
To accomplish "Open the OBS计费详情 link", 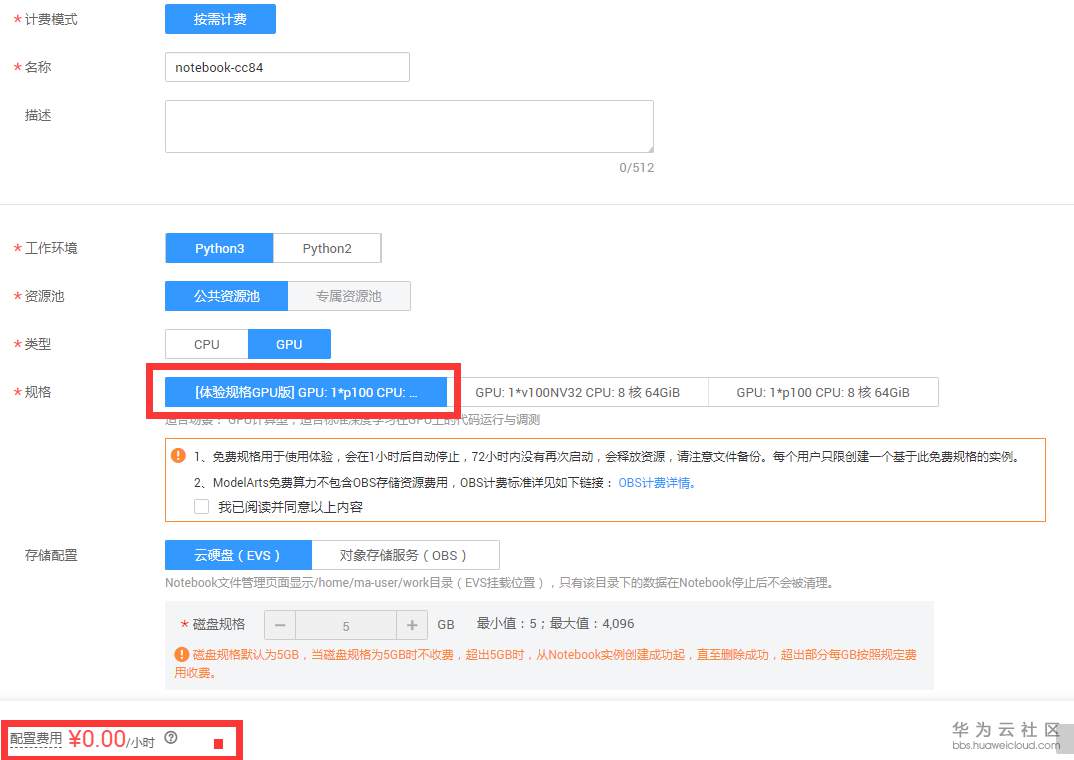I will point(657,483).
